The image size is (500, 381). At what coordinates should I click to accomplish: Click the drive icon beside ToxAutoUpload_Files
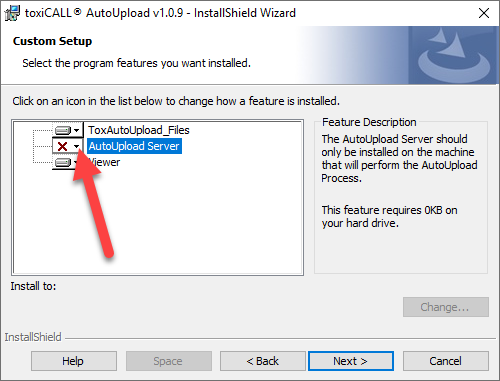pyautogui.click(x=63, y=130)
